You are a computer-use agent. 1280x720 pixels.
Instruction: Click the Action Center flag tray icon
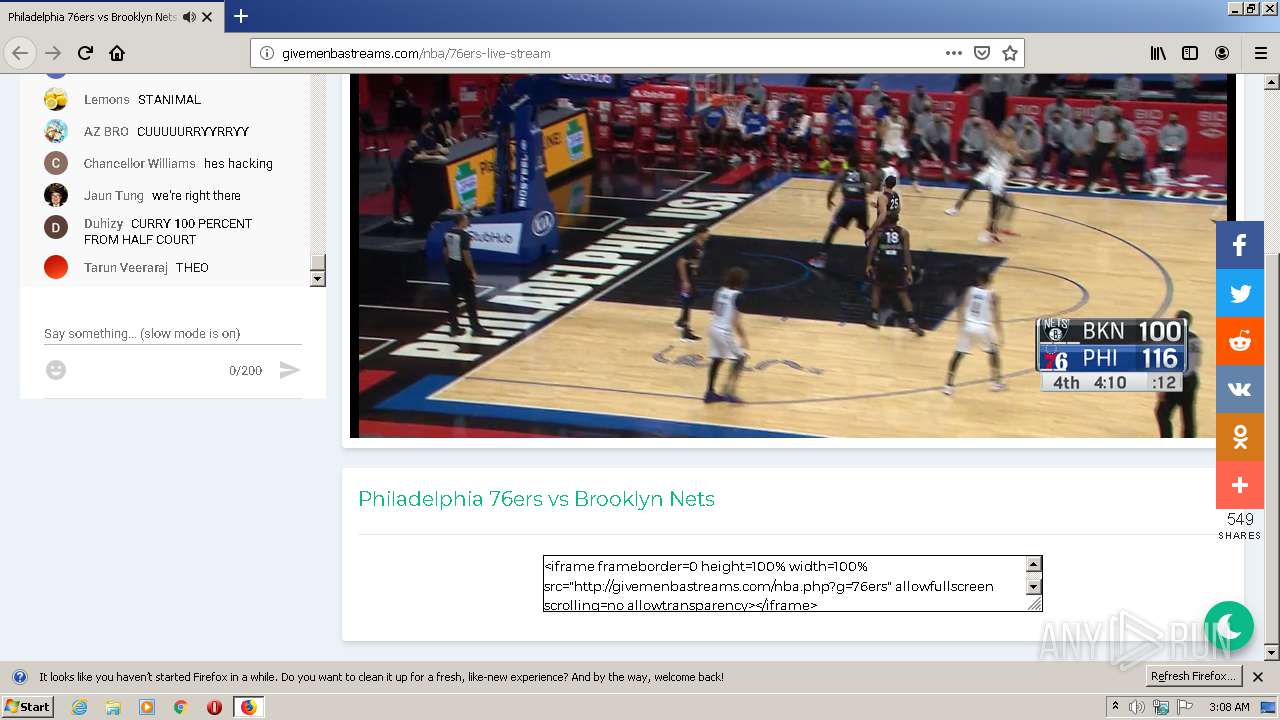click(1185, 707)
